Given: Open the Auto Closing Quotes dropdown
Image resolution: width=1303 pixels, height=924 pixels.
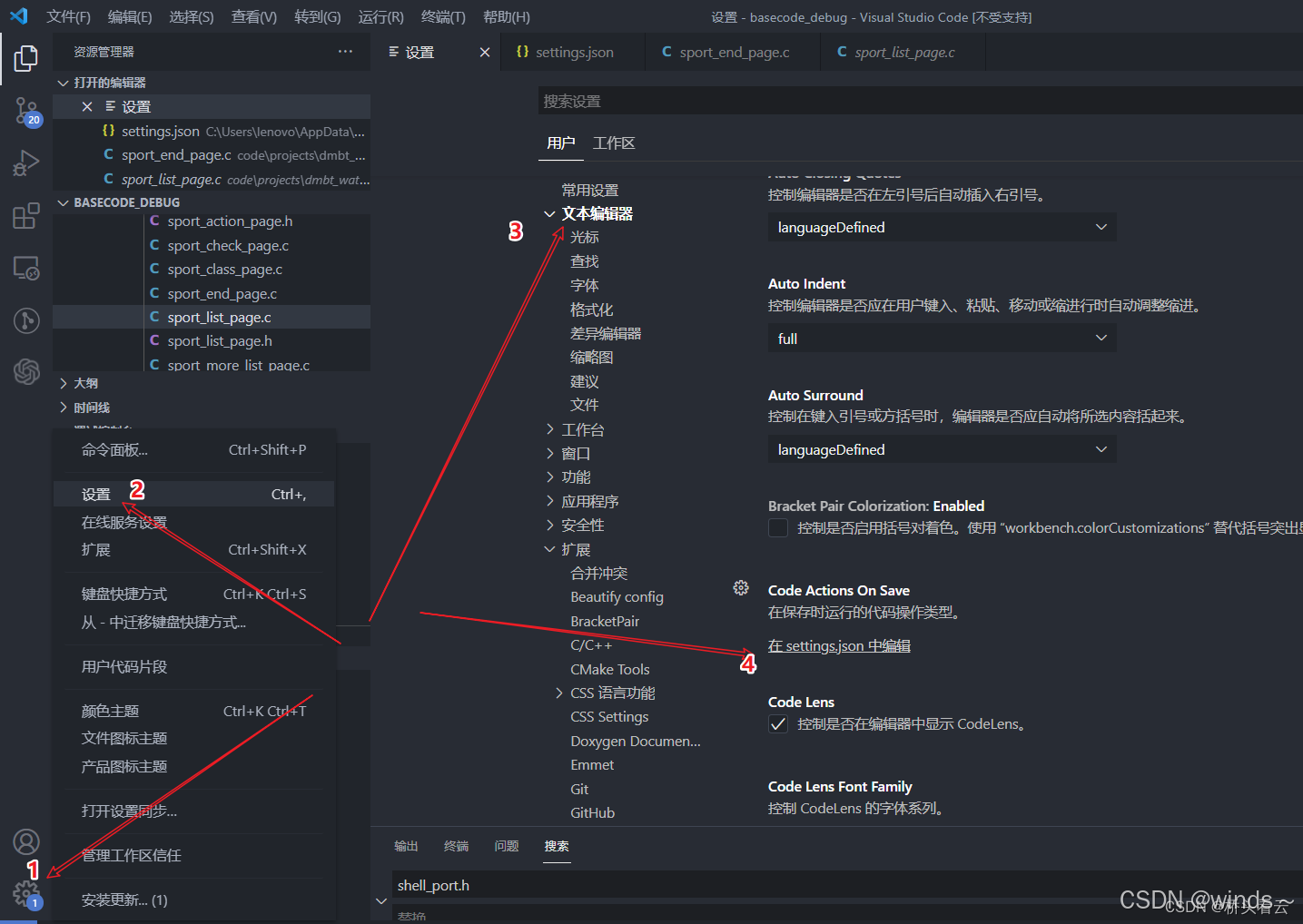Looking at the screenshot, I should [943, 227].
